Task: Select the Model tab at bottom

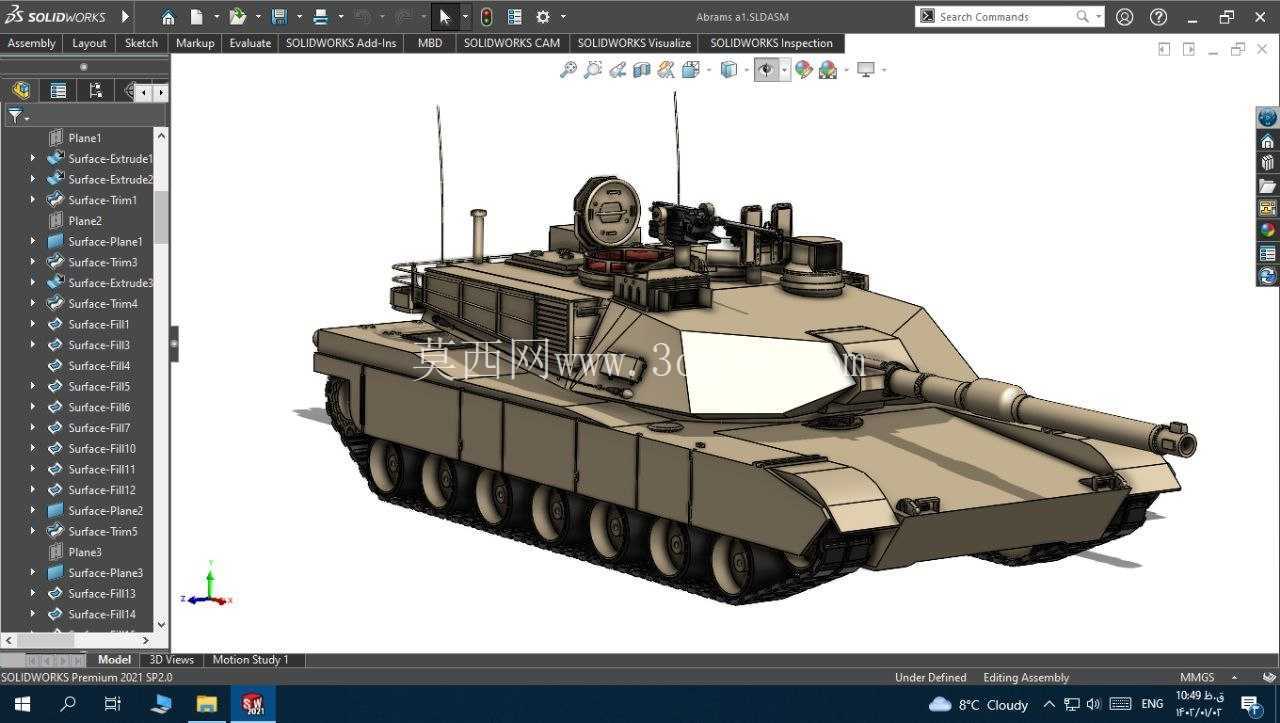Action: point(114,659)
